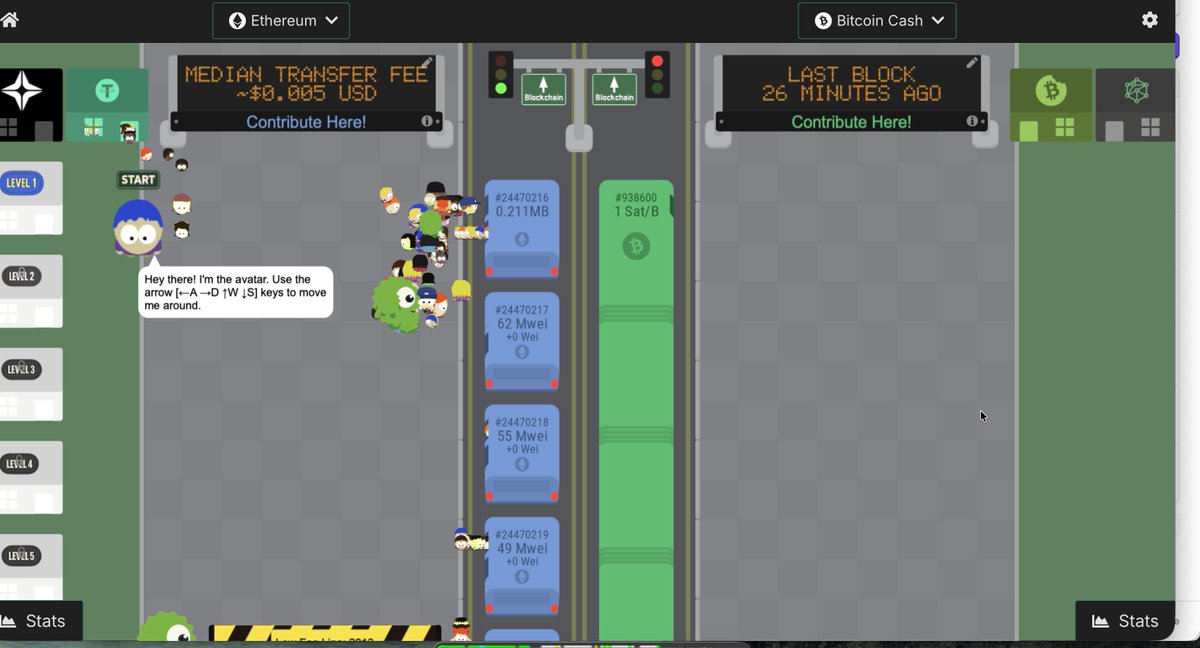Go to the home page icon

pyautogui.click(x=9, y=20)
